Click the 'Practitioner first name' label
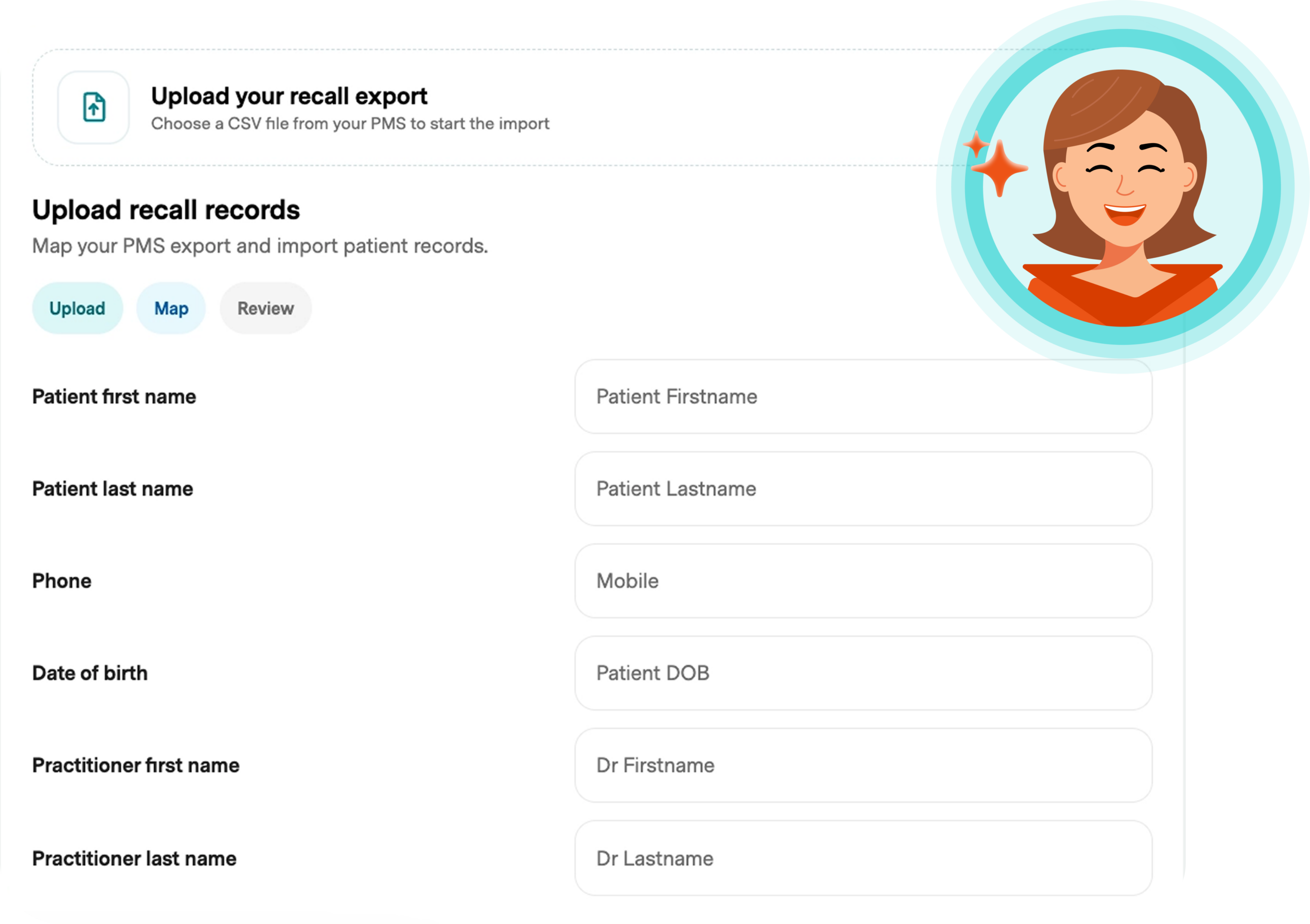Screen dimensions: 1310x924 [136, 765]
